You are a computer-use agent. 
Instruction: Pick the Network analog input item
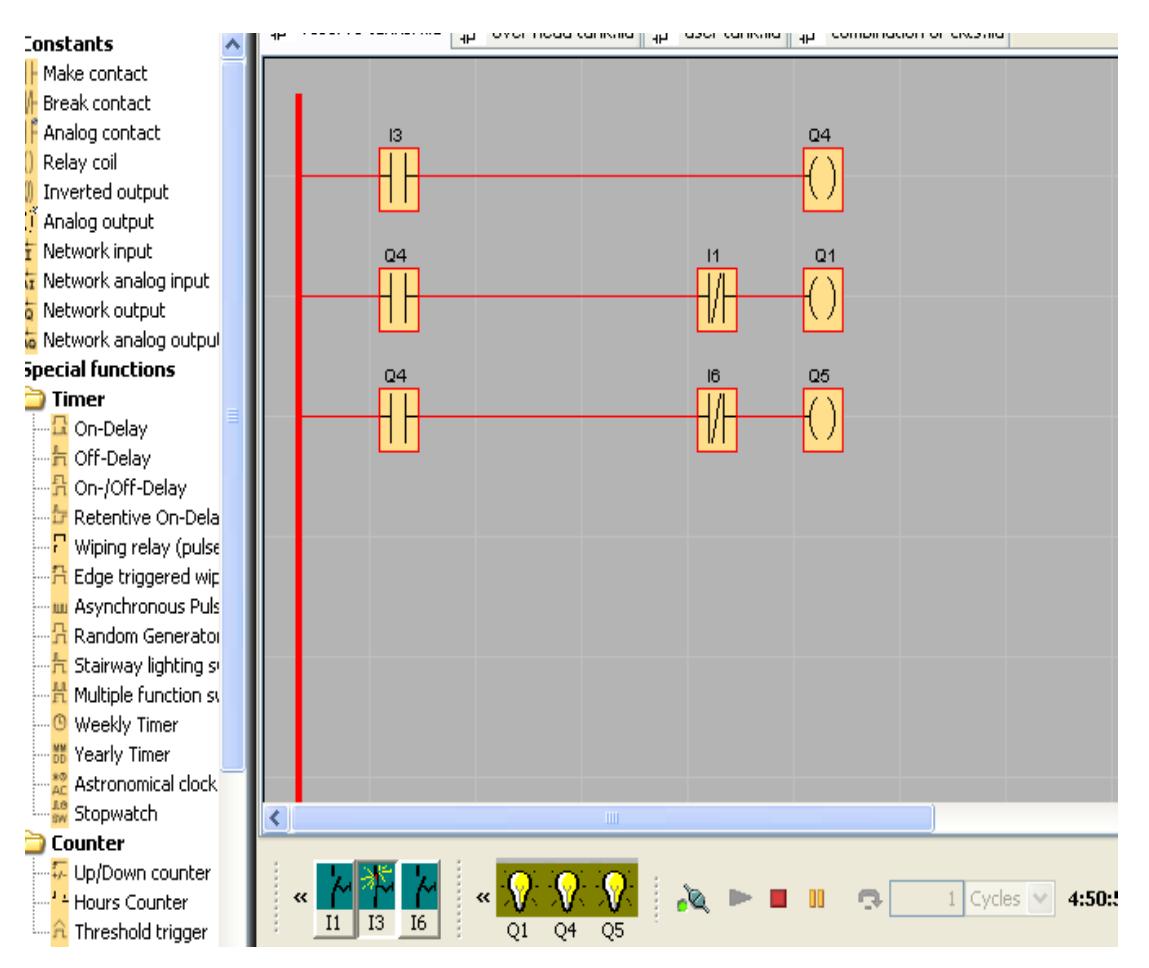[x=117, y=281]
